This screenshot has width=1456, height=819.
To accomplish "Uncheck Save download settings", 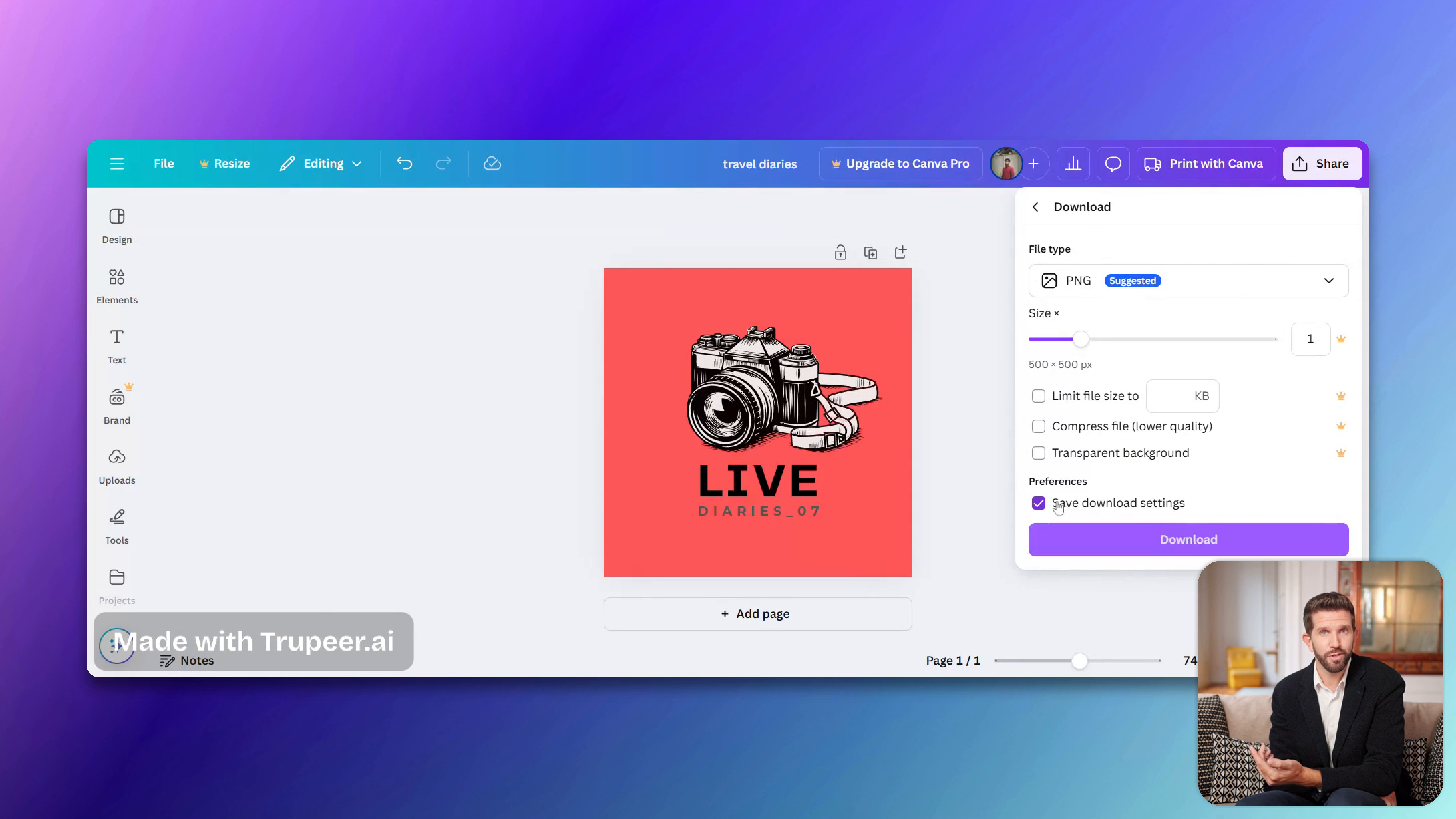I will (x=1039, y=502).
